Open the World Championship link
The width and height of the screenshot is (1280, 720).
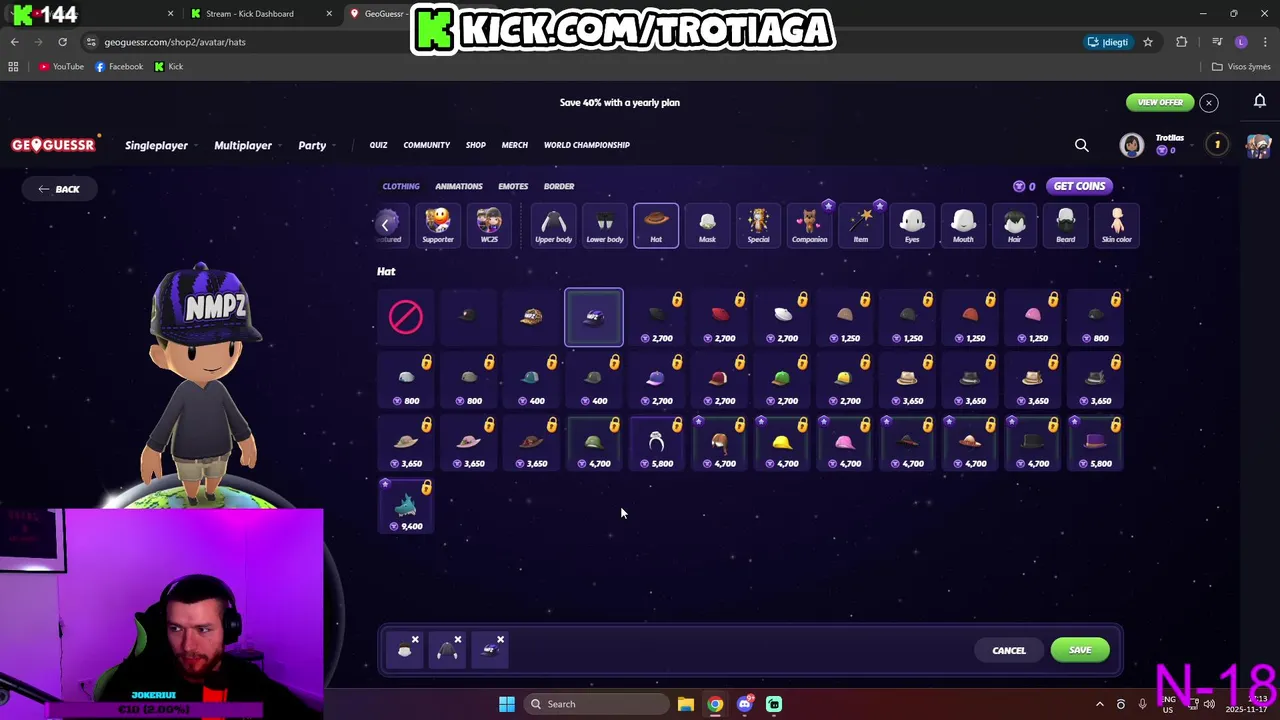587,145
